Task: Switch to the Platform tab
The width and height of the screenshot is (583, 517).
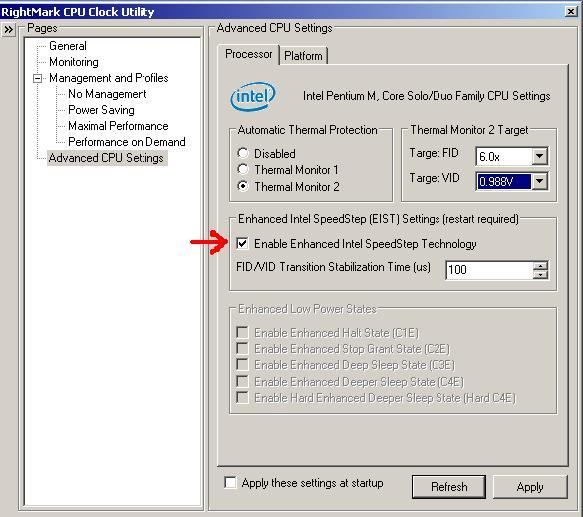Action: click(303, 56)
